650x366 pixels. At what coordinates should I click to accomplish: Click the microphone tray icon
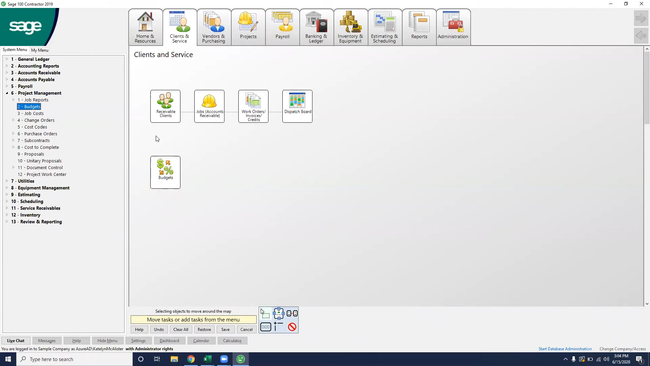coord(573,359)
